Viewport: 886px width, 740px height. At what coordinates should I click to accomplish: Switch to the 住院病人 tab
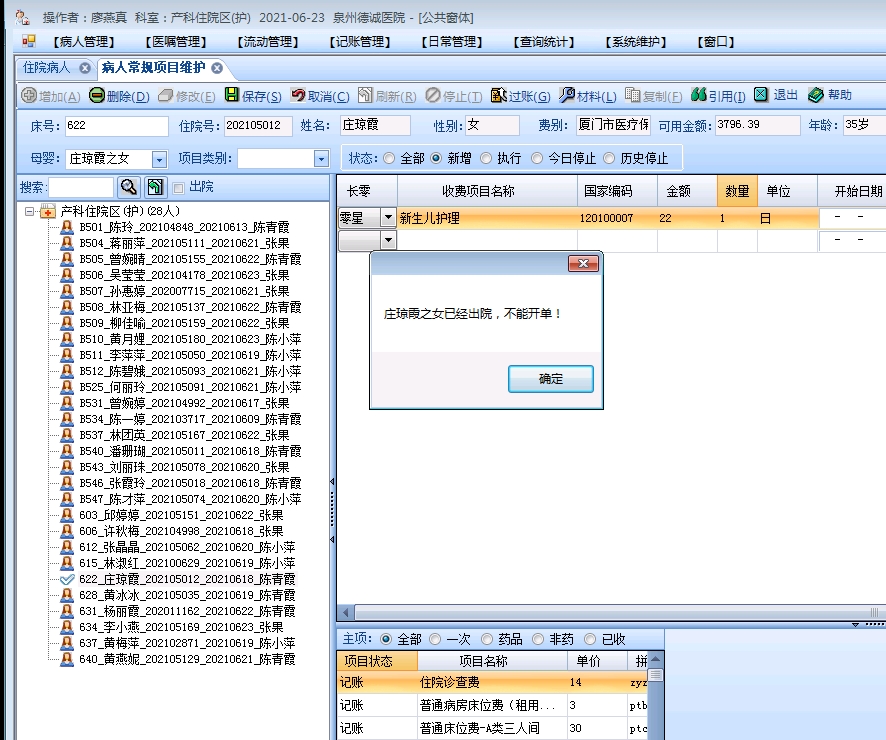click(x=46, y=68)
